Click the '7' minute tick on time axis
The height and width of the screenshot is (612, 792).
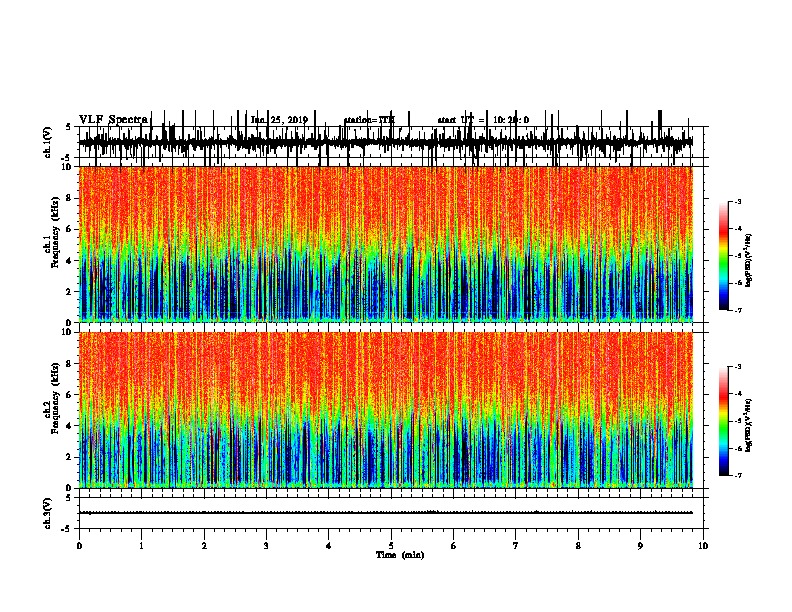point(516,546)
